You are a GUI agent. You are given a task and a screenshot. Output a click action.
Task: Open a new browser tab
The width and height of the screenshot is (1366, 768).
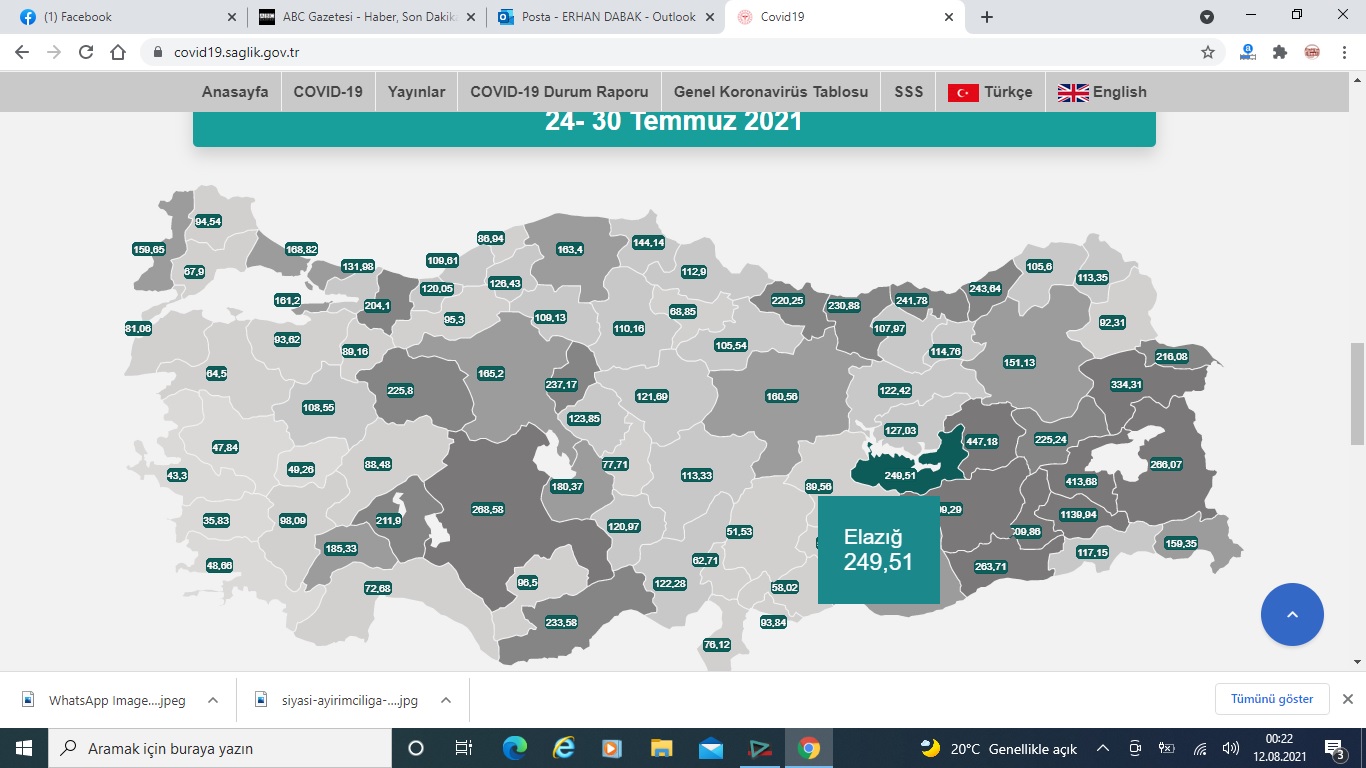click(987, 17)
